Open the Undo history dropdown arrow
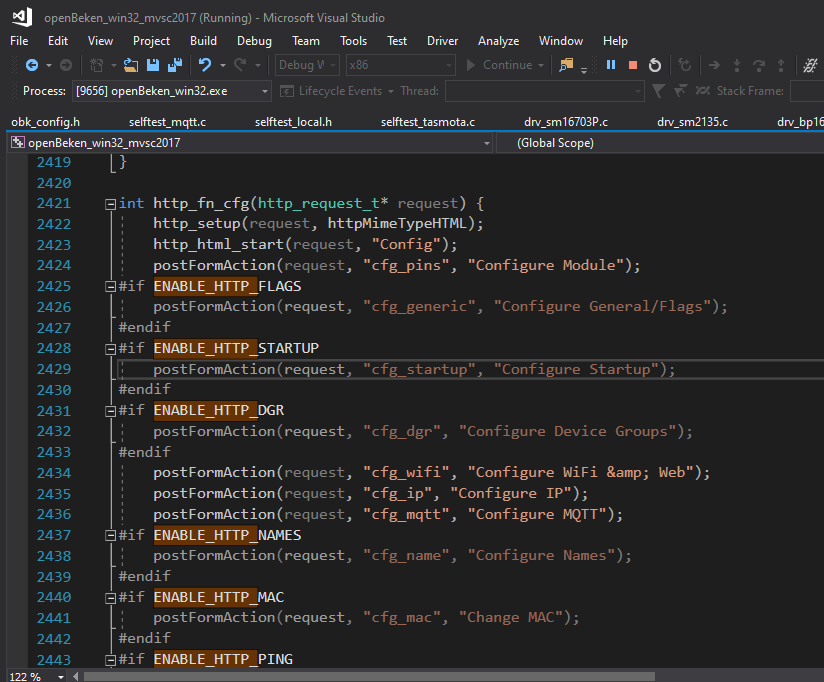This screenshot has height=682, width=824. click(x=223, y=65)
